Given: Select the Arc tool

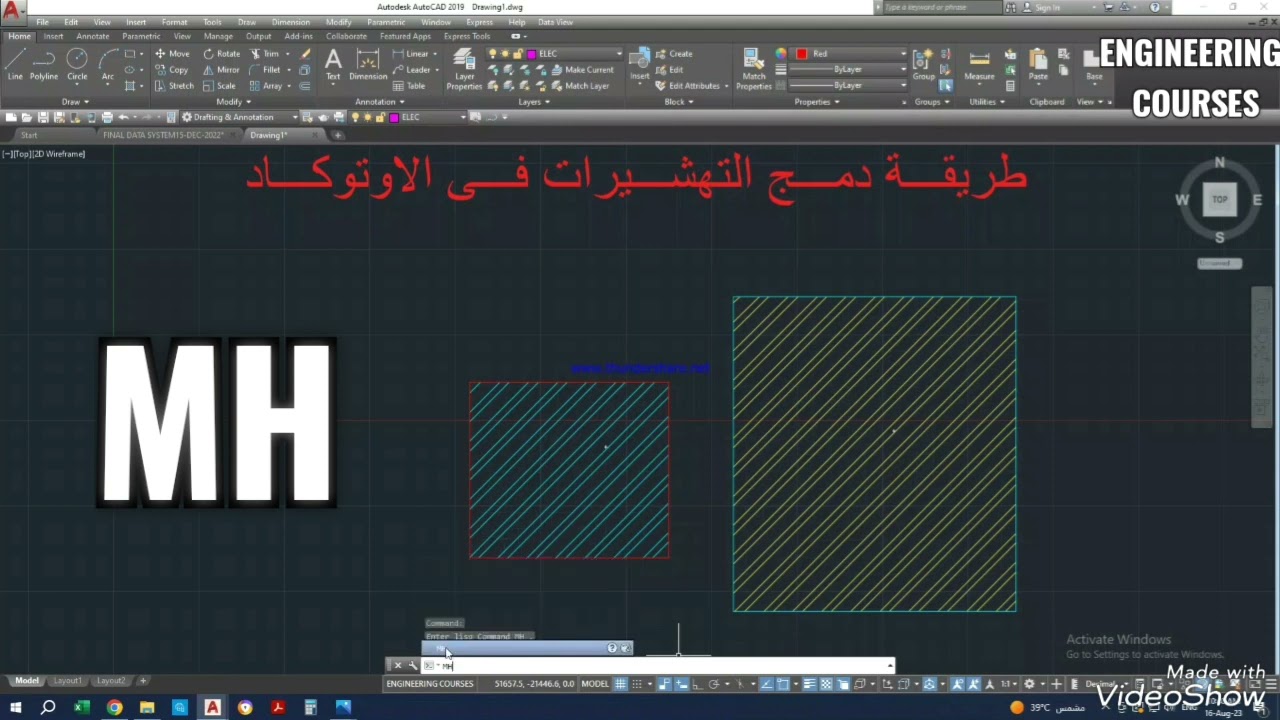Looking at the screenshot, I should (108, 65).
